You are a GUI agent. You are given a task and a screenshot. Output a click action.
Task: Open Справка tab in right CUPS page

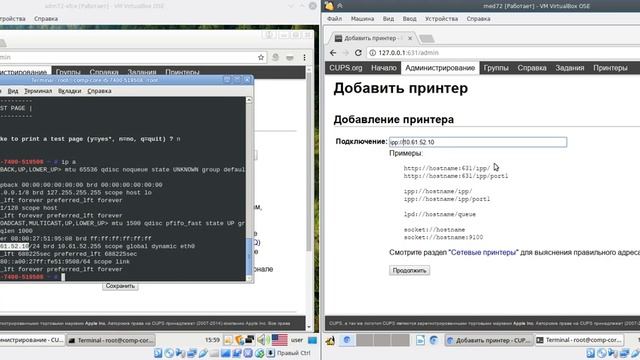532,68
